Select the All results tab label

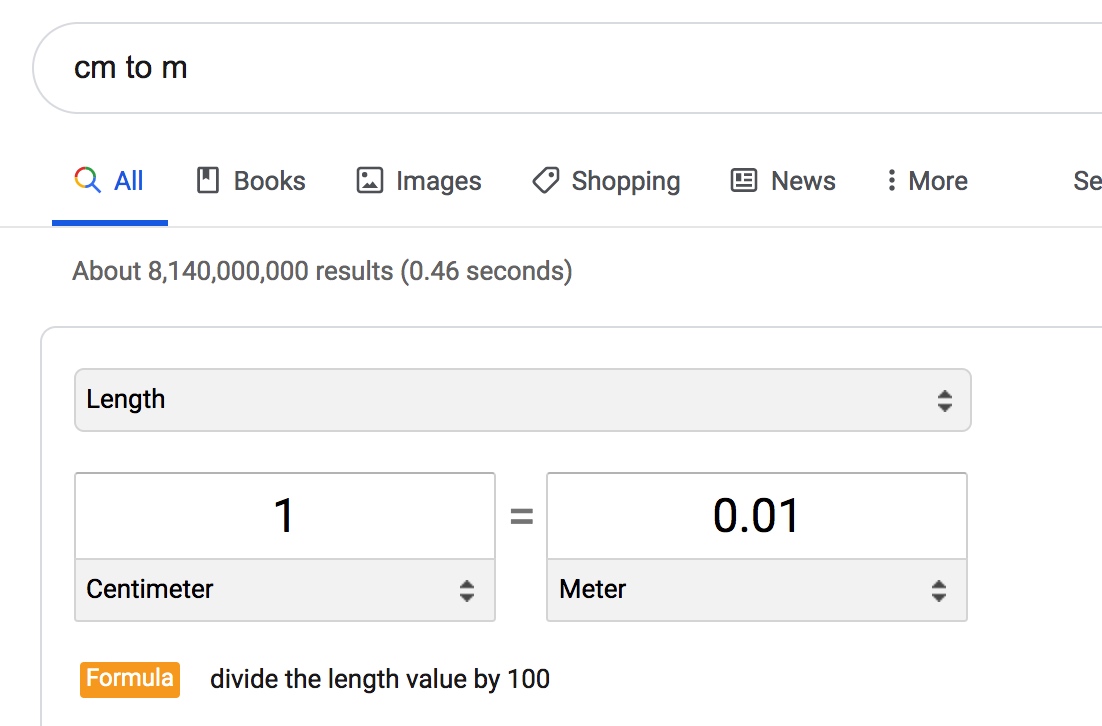tap(129, 181)
